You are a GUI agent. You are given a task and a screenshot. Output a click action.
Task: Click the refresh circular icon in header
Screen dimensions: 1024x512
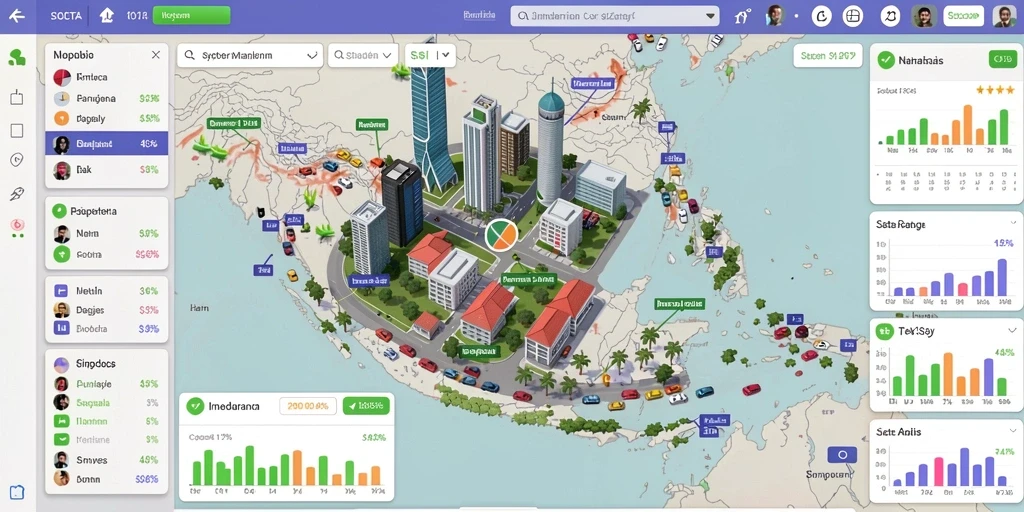pyautogui.click(x=822, y=16)
